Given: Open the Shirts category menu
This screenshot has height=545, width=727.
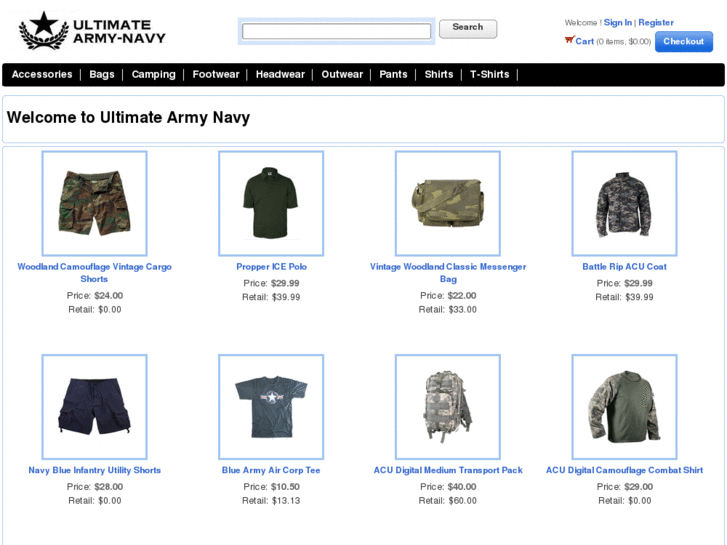Looking at the screenshot, I should [439, 74].
